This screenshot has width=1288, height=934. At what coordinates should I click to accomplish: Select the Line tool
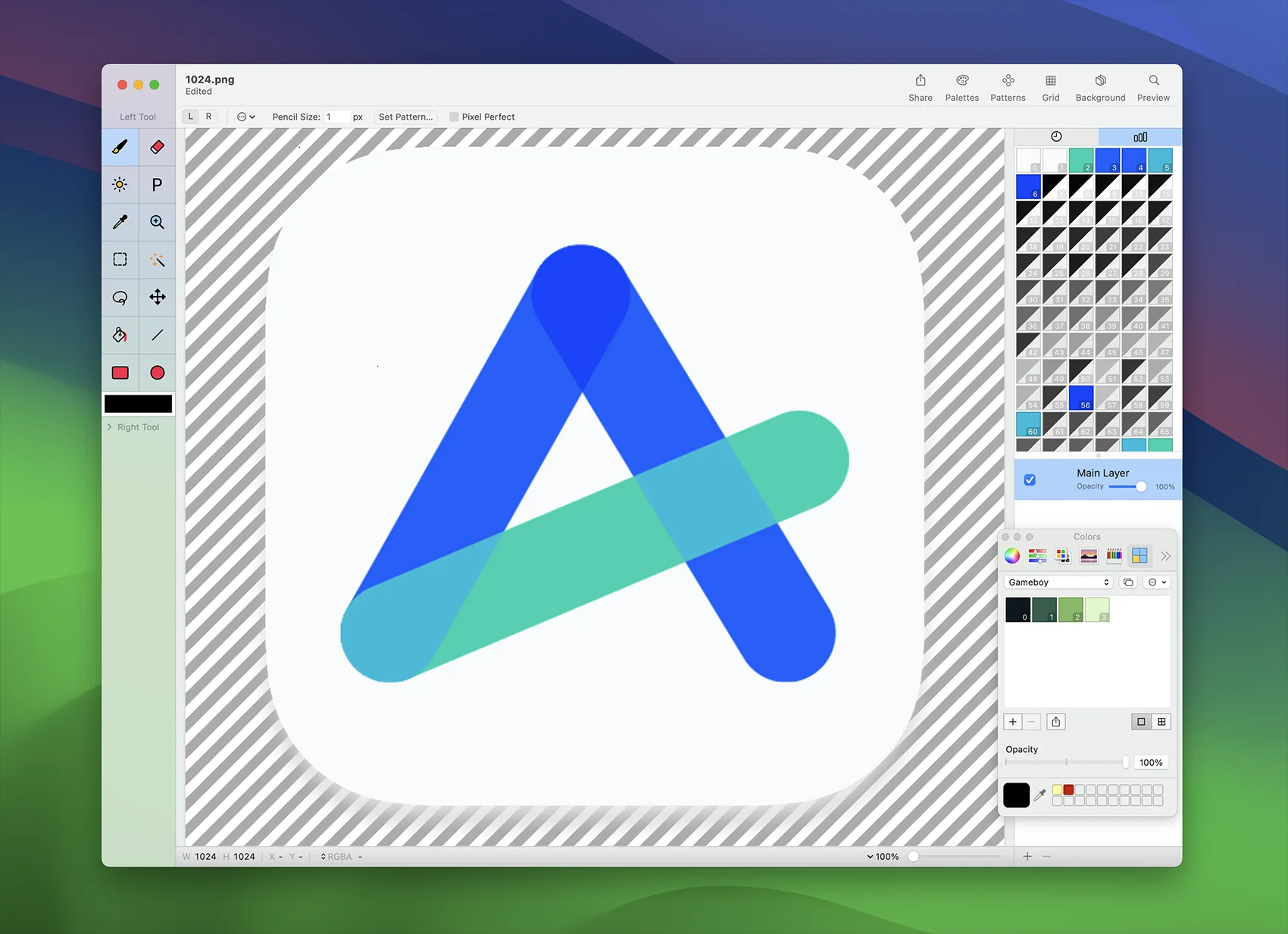point(157,335)
